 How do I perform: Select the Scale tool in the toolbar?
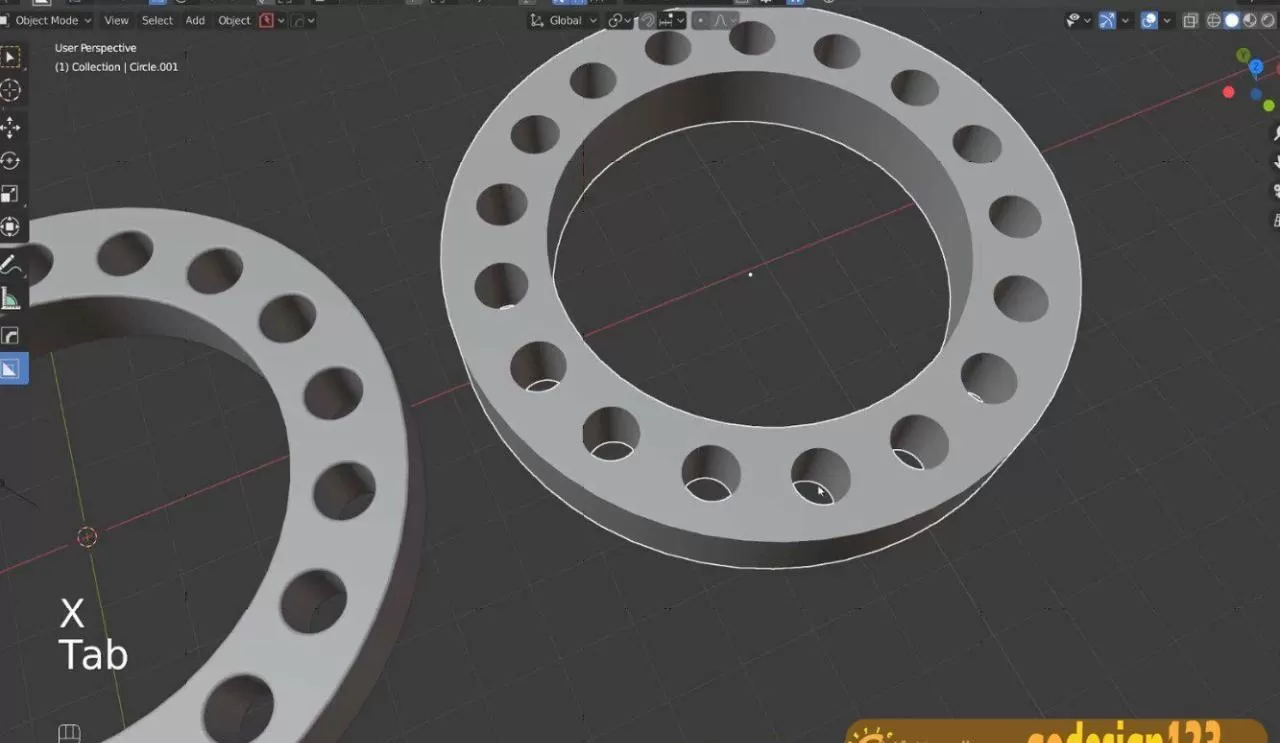coord(12,193)
